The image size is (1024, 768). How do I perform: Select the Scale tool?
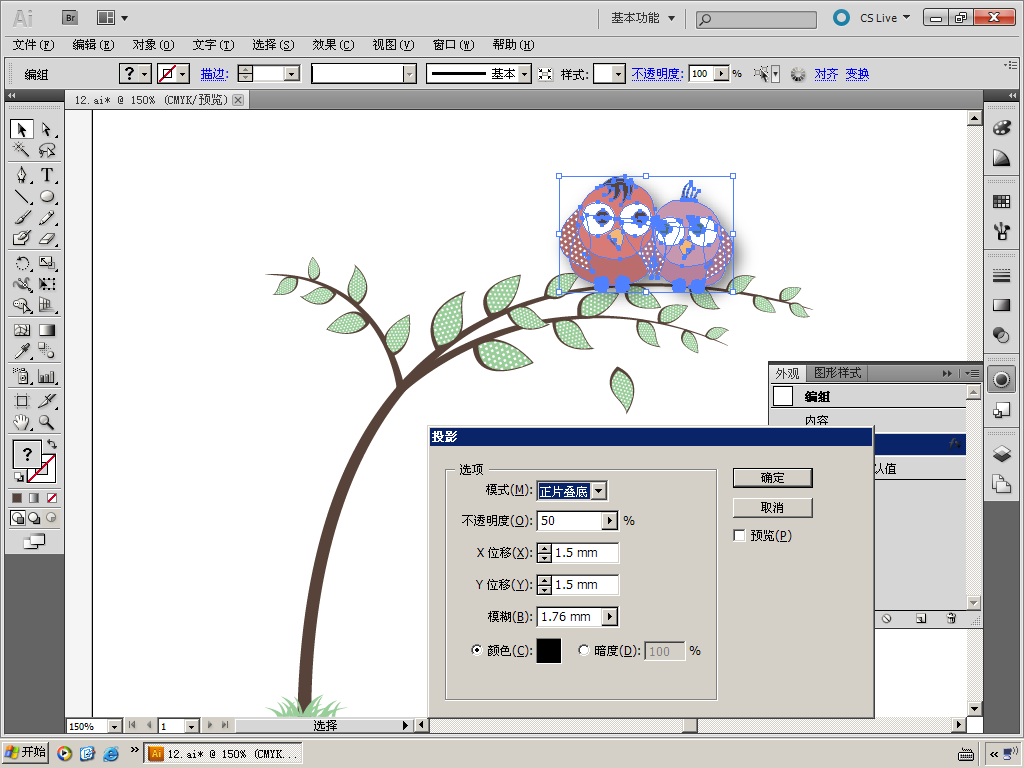(46, 263)
